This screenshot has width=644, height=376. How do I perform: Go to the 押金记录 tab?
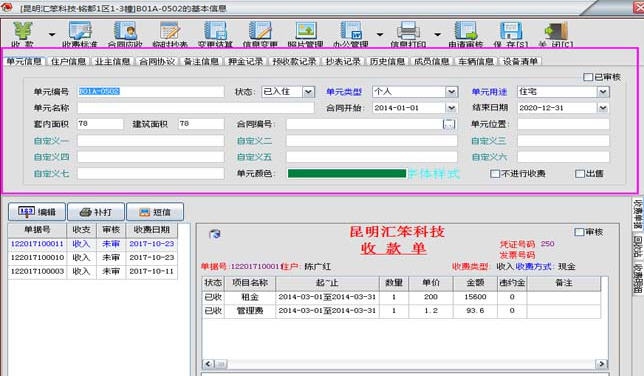pyautogui.click(x=246, y=61)
